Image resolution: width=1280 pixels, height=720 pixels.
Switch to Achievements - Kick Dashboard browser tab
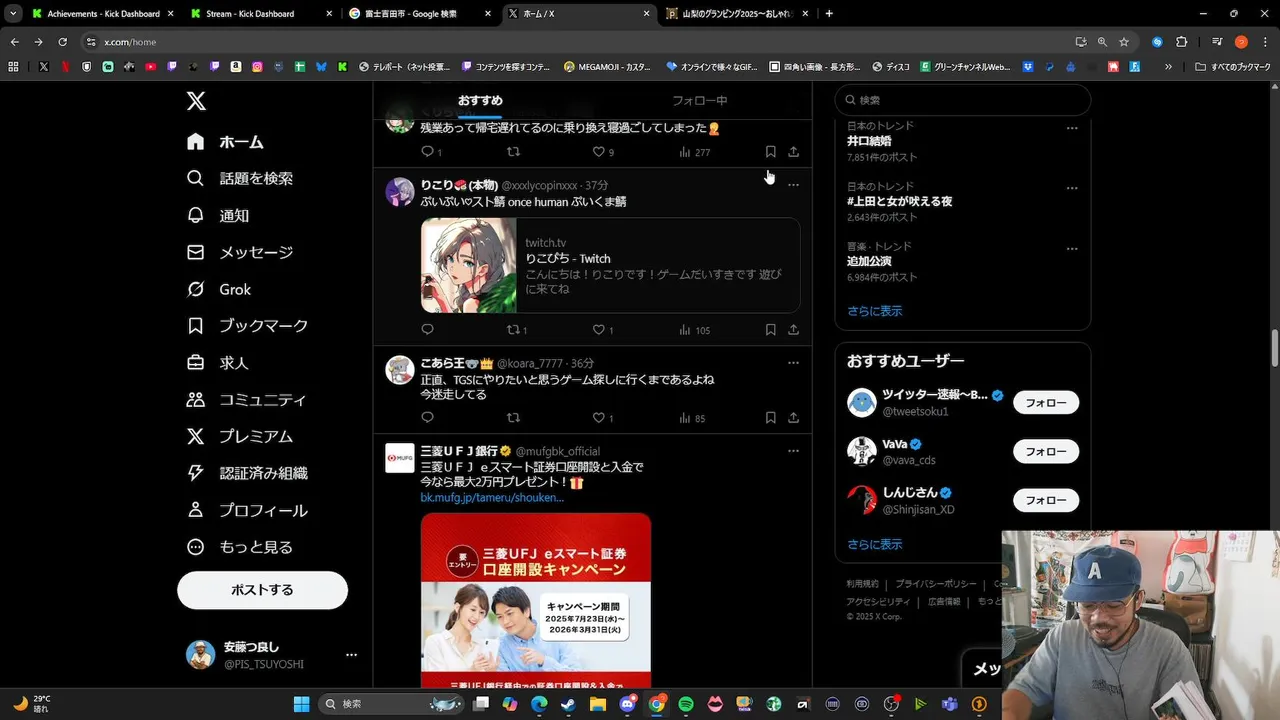click(102, 14)
